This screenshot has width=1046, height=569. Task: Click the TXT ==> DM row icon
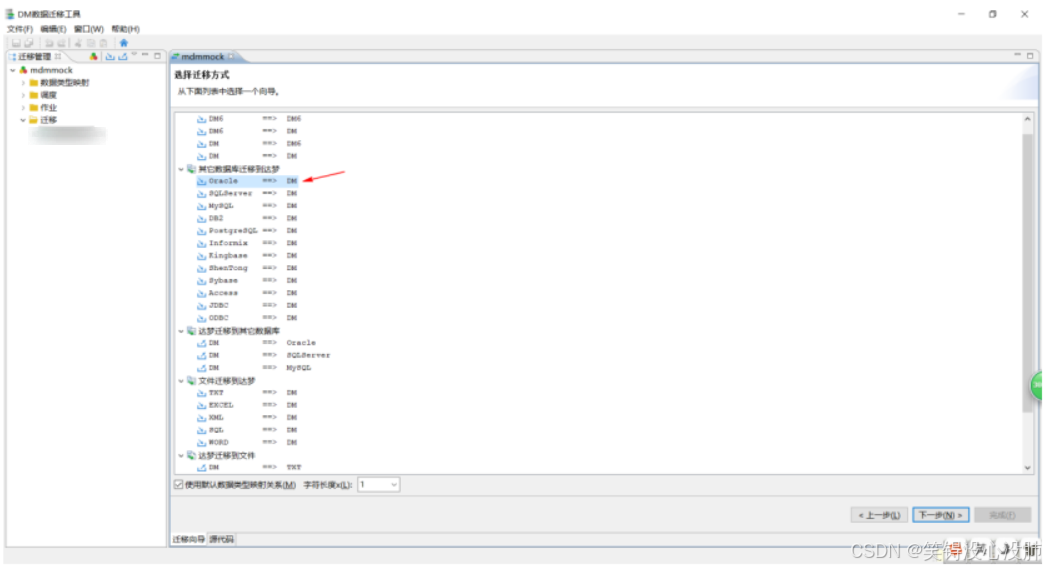(x=201, y=393)
